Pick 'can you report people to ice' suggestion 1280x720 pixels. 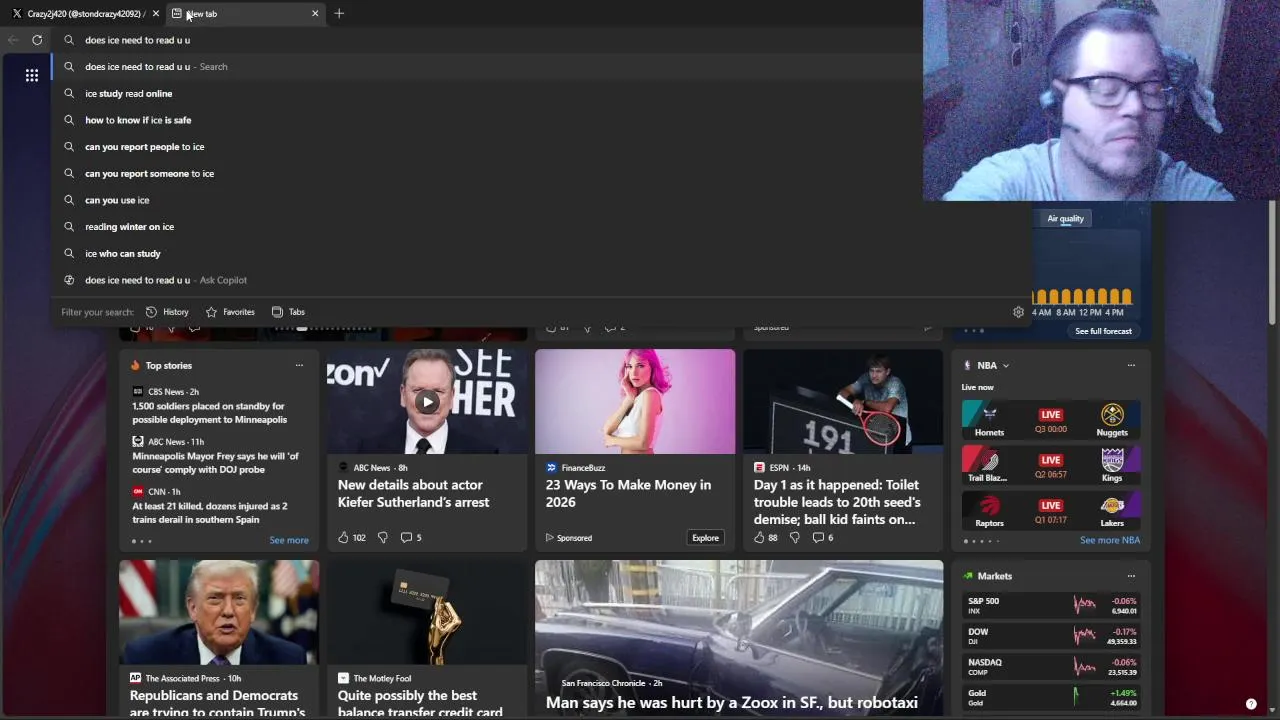(540, 147)
